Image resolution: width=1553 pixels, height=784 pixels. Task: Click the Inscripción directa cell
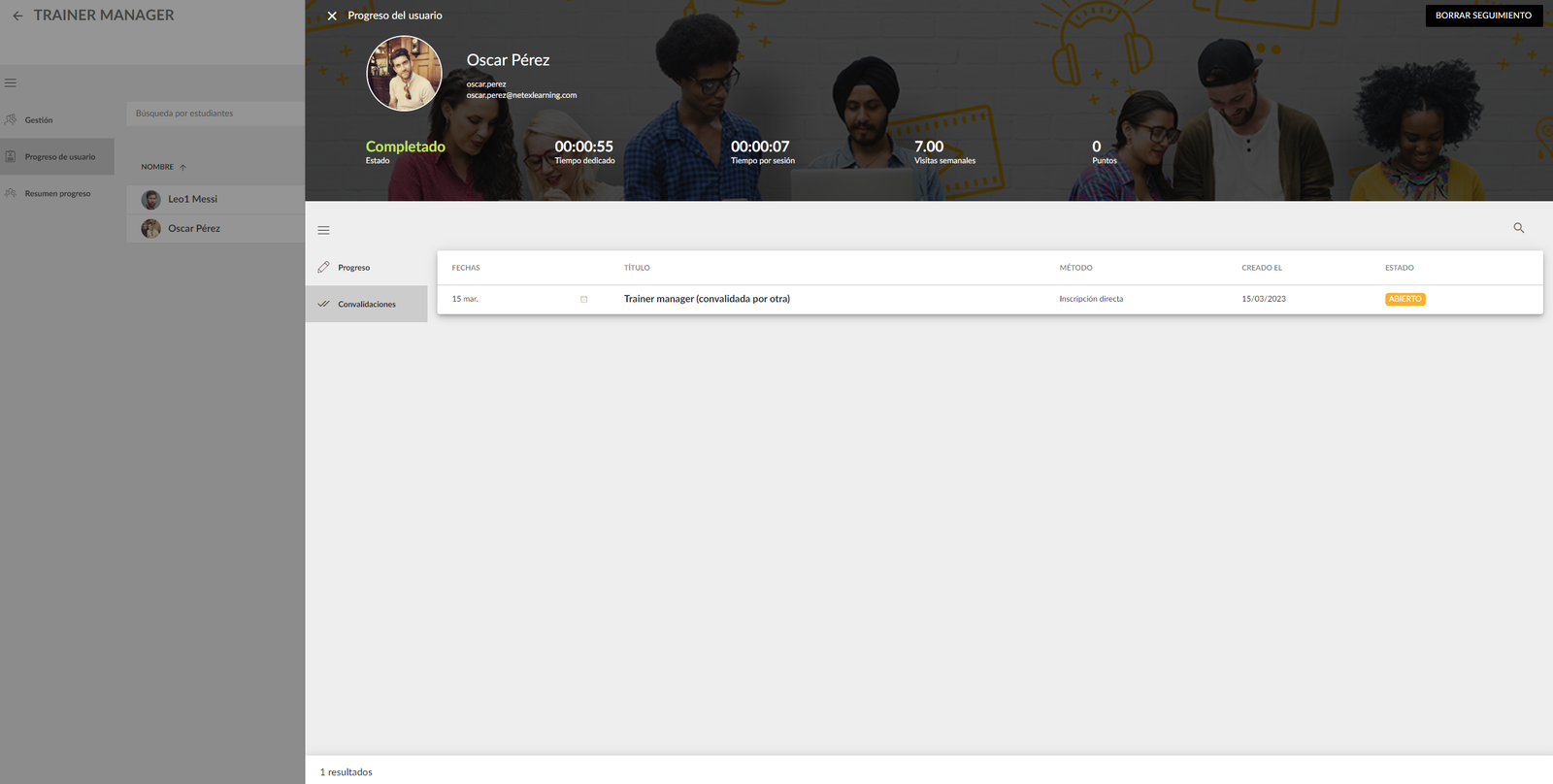1091,299
